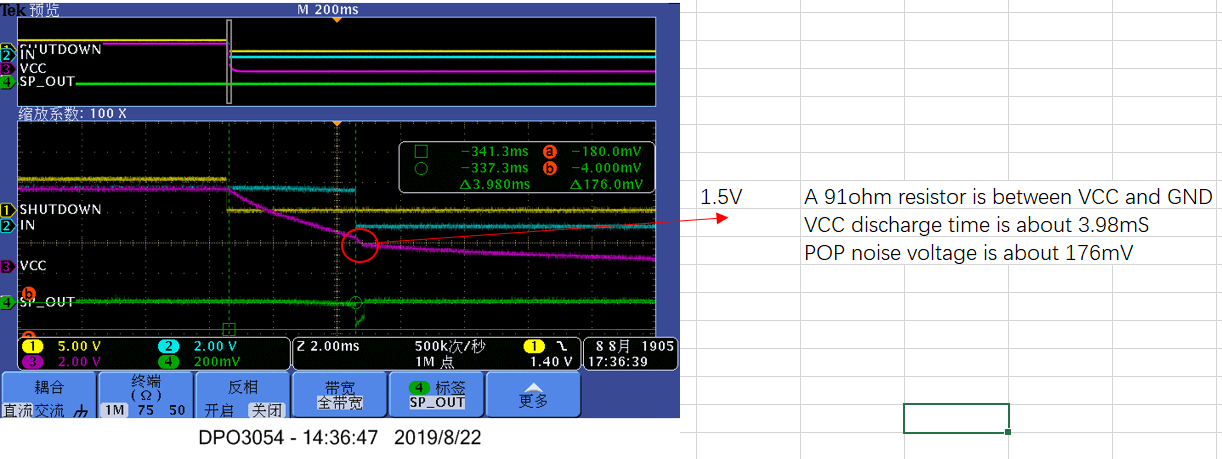Select cell with 'A 91ohm resistor' text
1222x459 pixels.
tap(1009, 196)
